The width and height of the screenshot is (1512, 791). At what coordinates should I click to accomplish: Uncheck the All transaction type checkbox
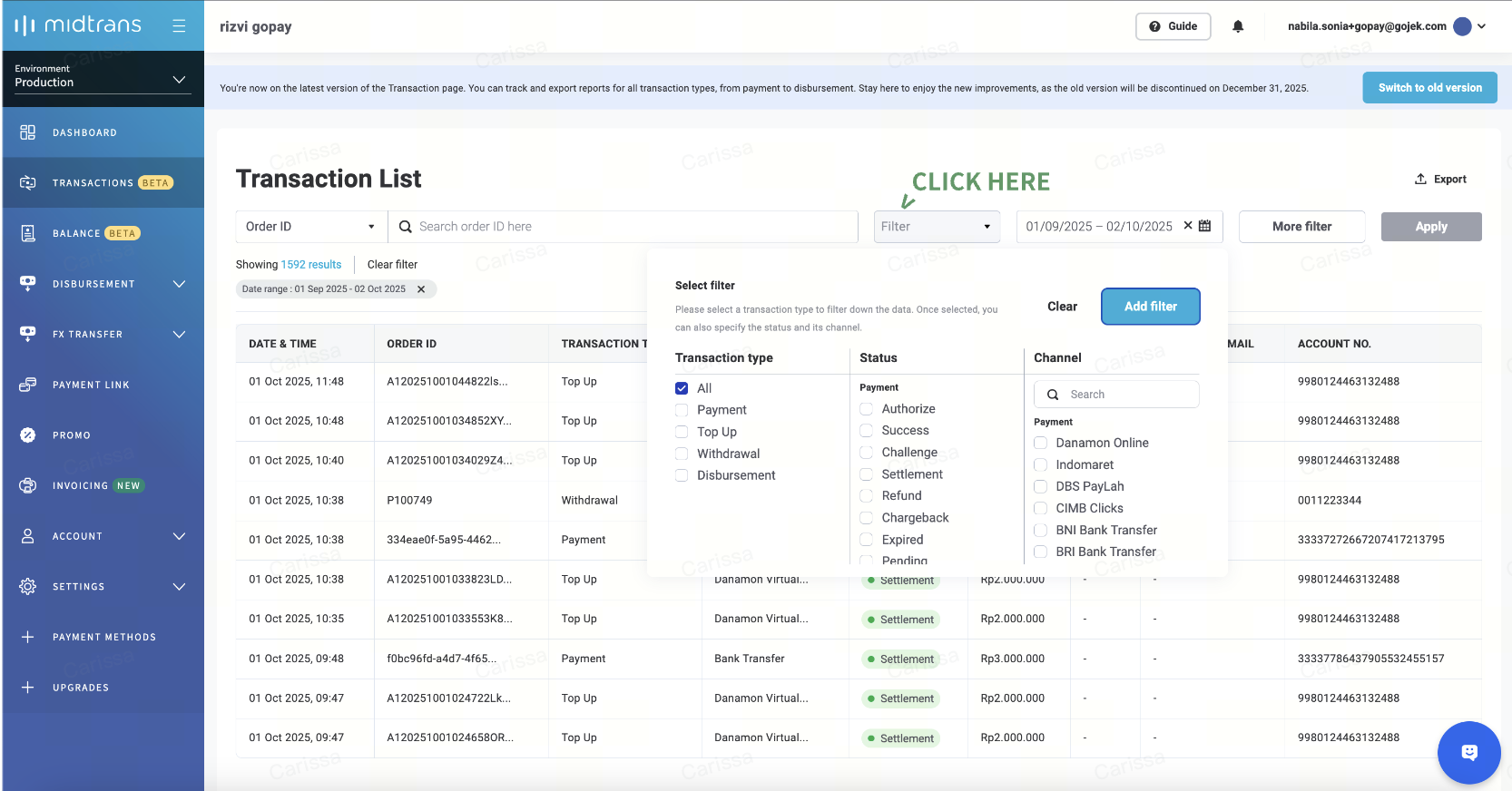[x=682, y=388]
